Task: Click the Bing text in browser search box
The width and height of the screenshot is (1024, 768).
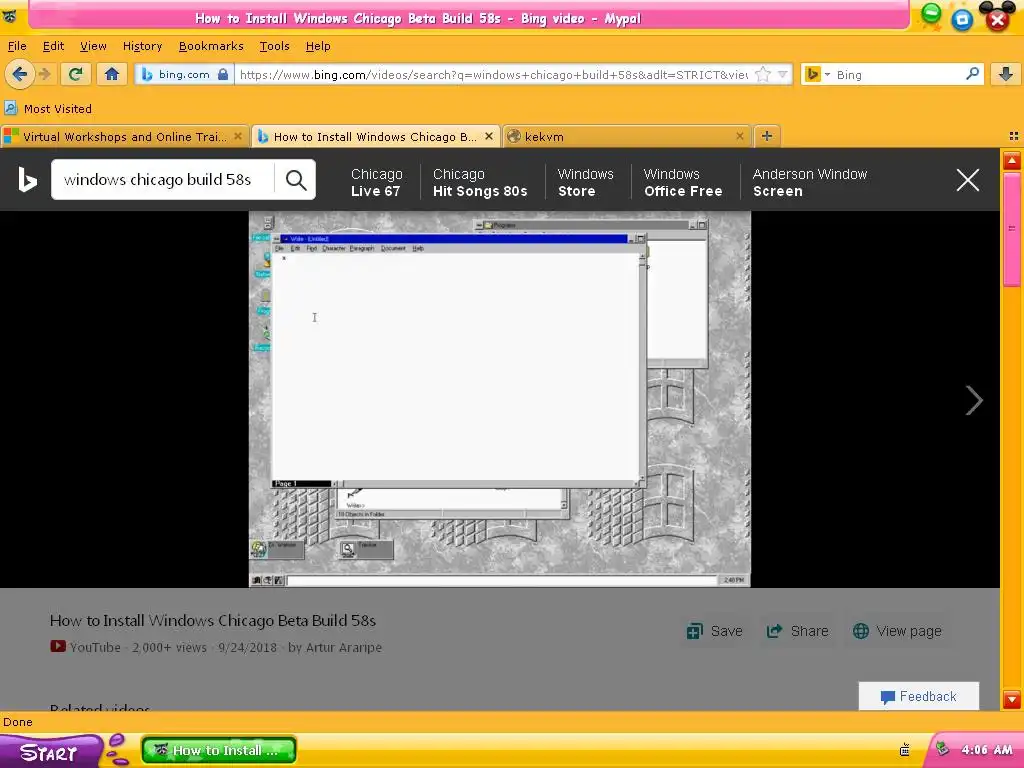Action: click(849, 74)
